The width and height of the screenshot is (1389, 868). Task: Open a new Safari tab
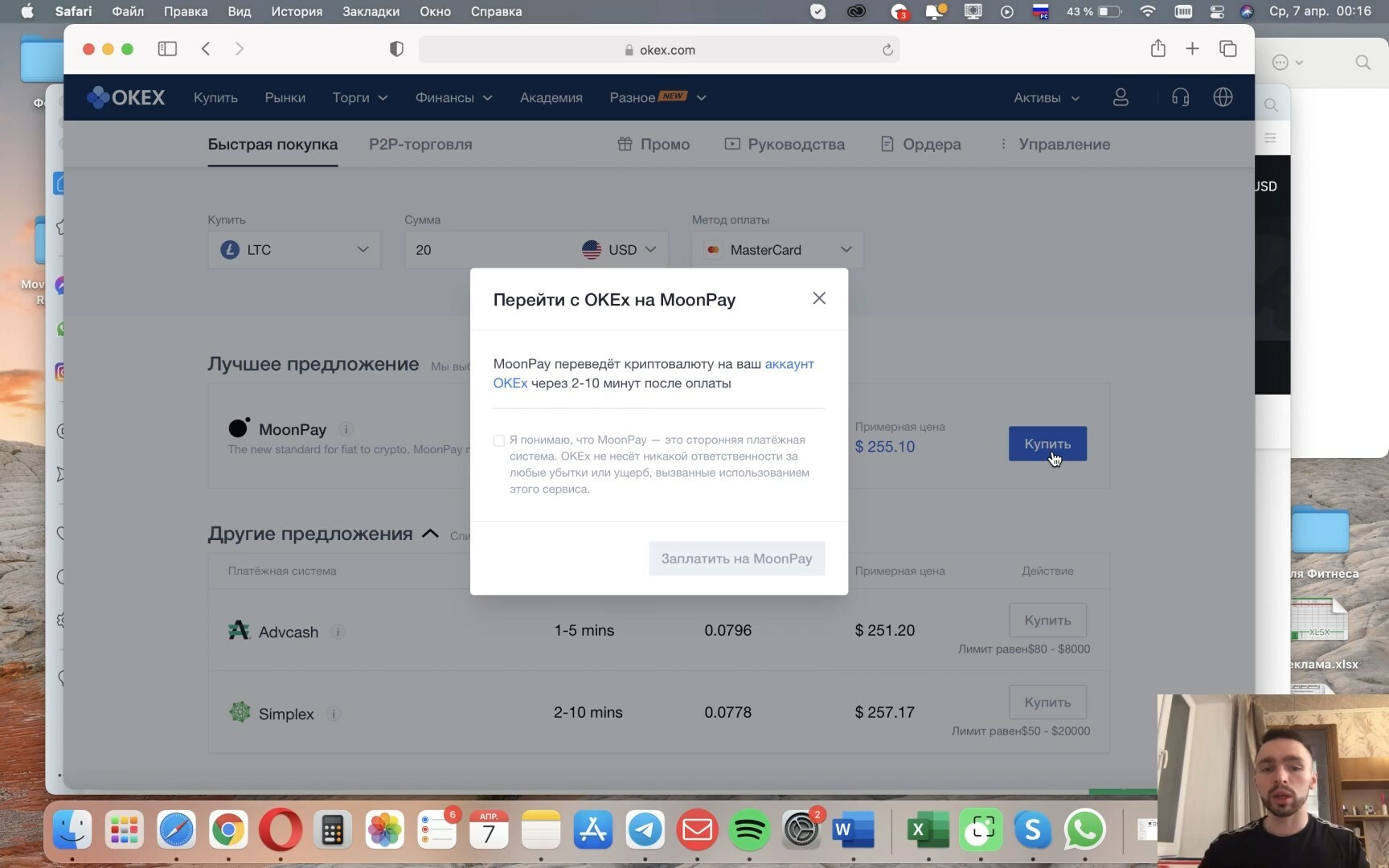1192,49
